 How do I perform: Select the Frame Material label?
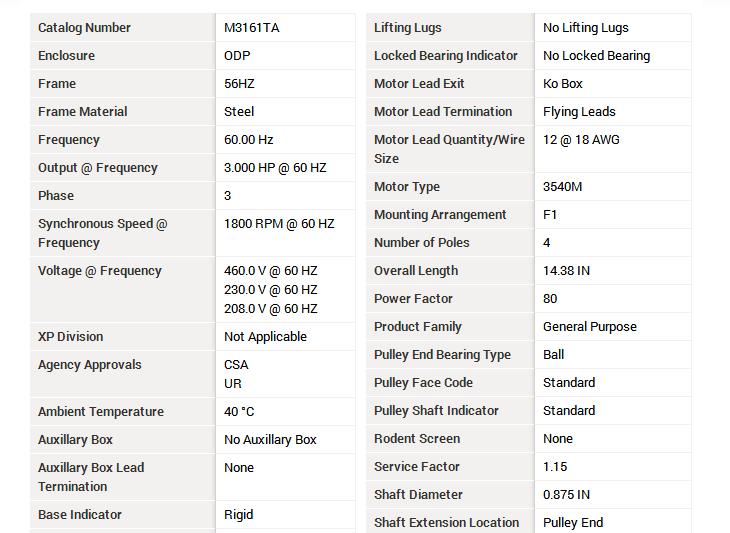(x=83, y=112)
